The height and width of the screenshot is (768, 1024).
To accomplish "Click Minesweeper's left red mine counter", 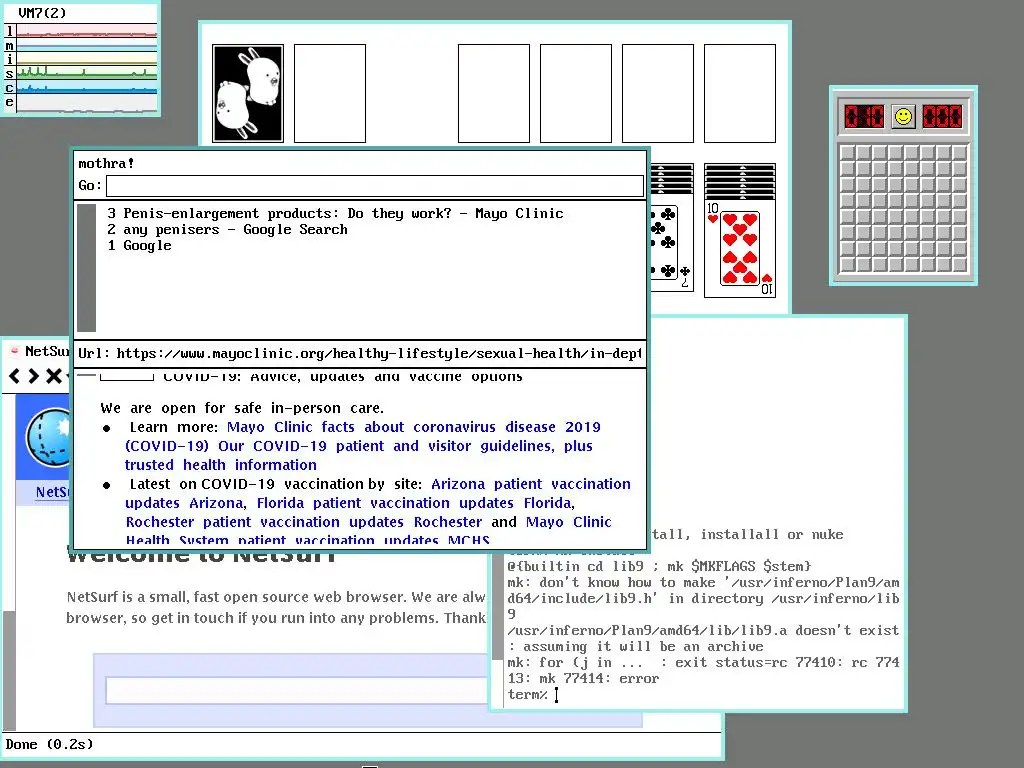I will tap(864, 117).
